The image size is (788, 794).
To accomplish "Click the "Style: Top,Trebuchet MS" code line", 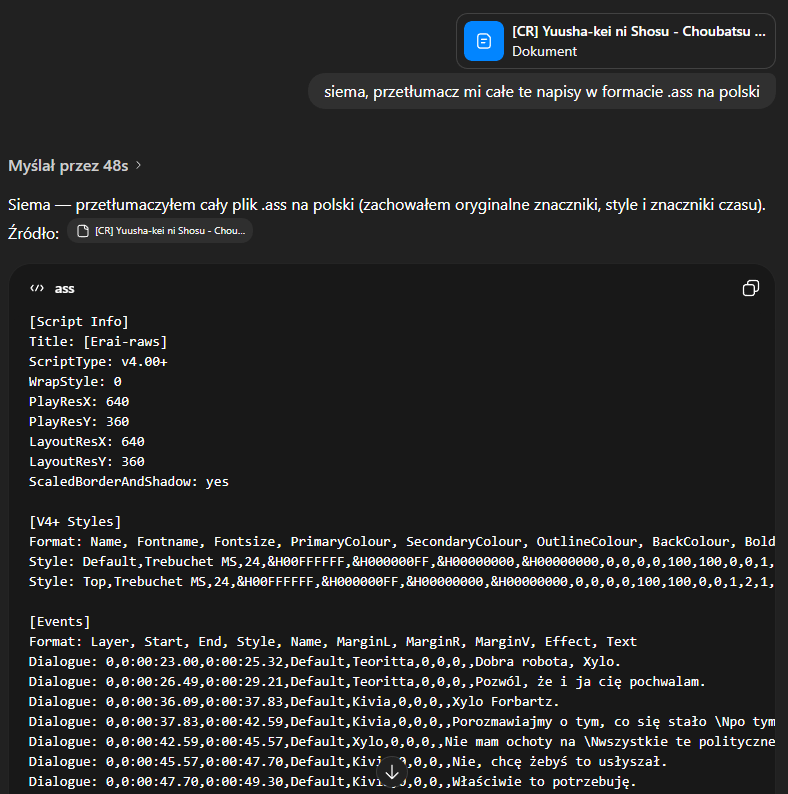I will [x=400, y=581].
